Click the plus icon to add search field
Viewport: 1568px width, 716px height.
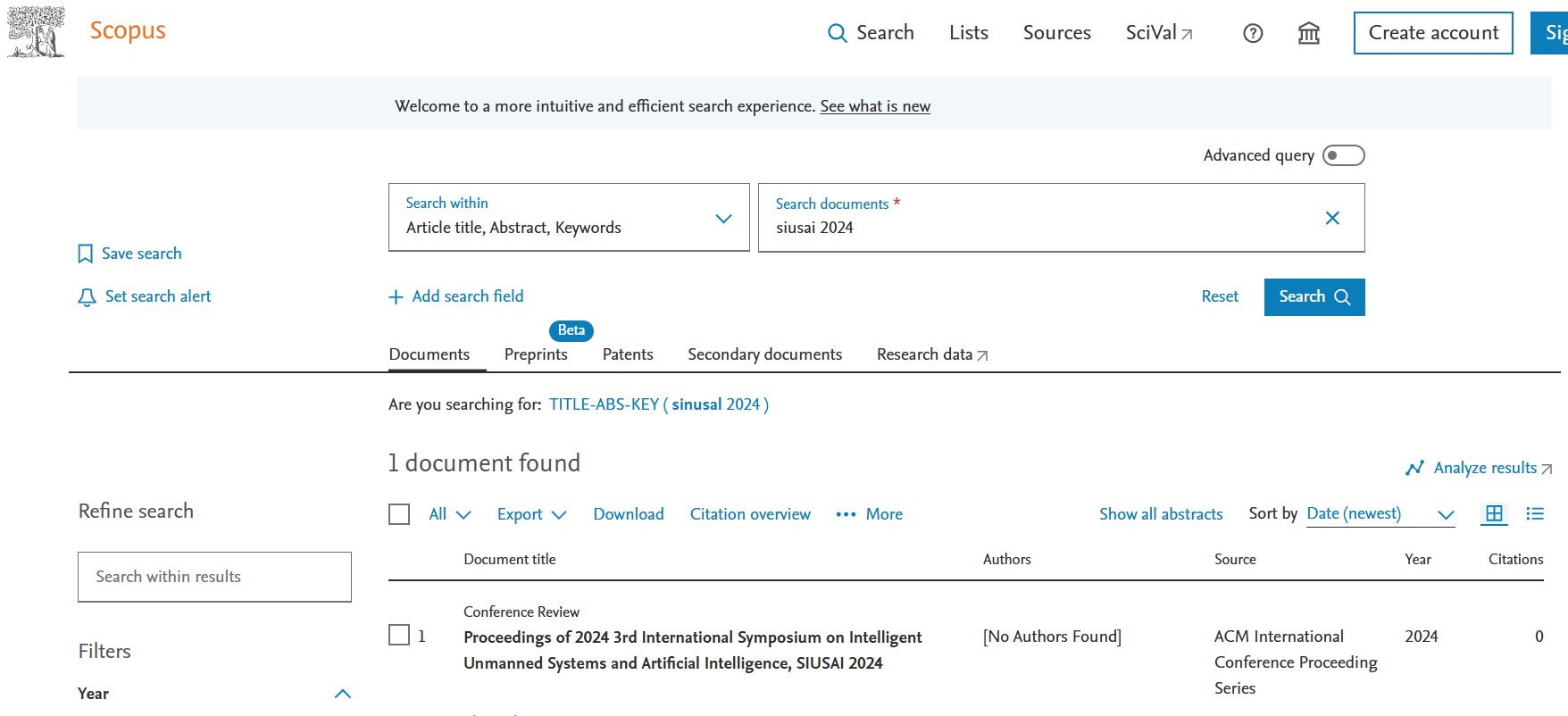[x=396, y=297]
